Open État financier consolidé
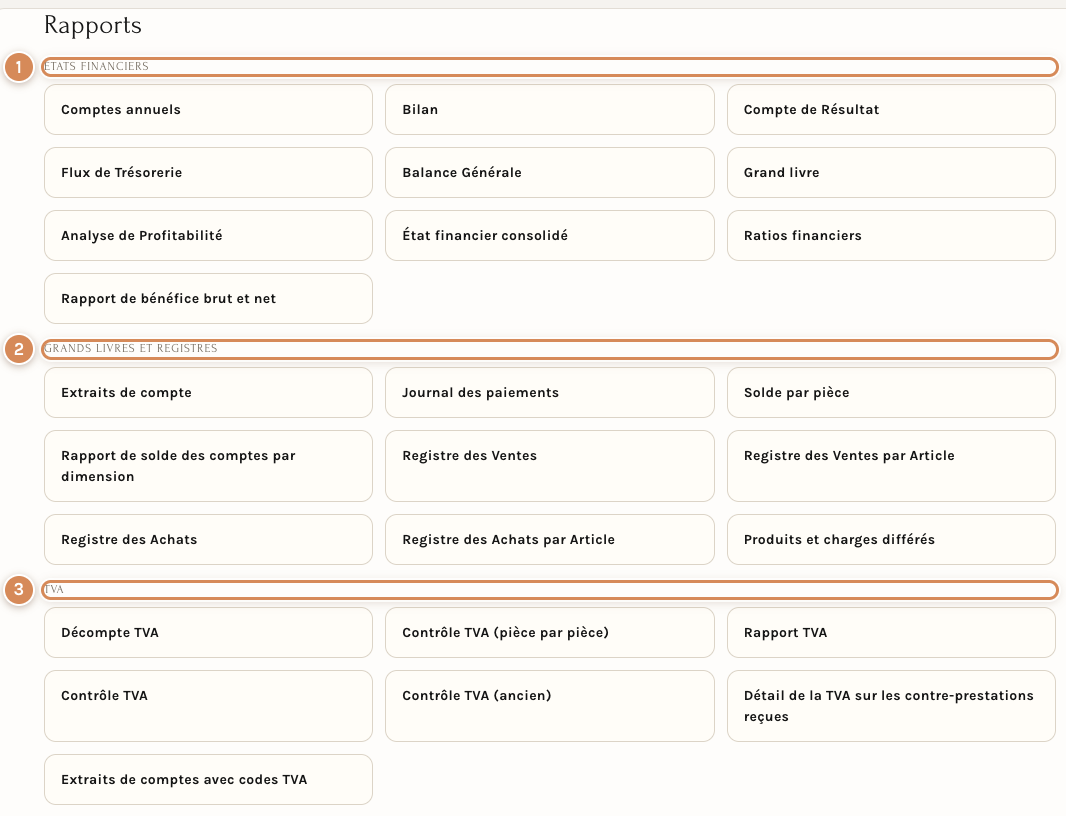The height and width of the screenshot is (816, 1066). tap(549, 235)
